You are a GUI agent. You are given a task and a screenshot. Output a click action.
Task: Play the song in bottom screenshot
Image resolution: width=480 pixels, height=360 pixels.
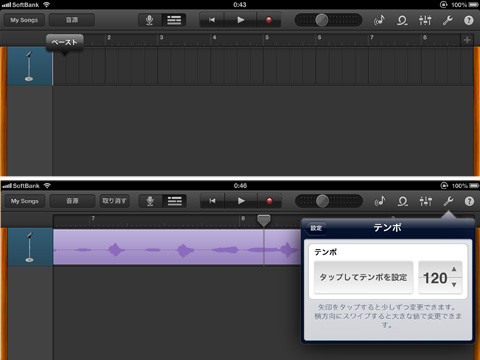coord(241,201)
